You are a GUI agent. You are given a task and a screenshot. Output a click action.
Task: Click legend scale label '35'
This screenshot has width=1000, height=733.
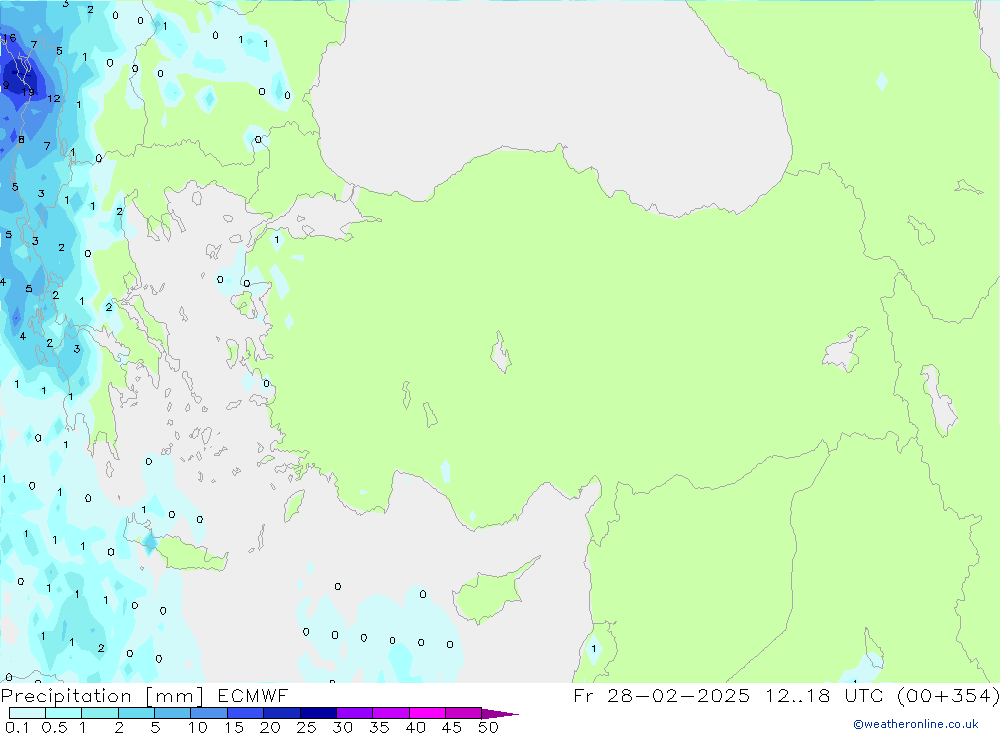click(x=379, y=727)
